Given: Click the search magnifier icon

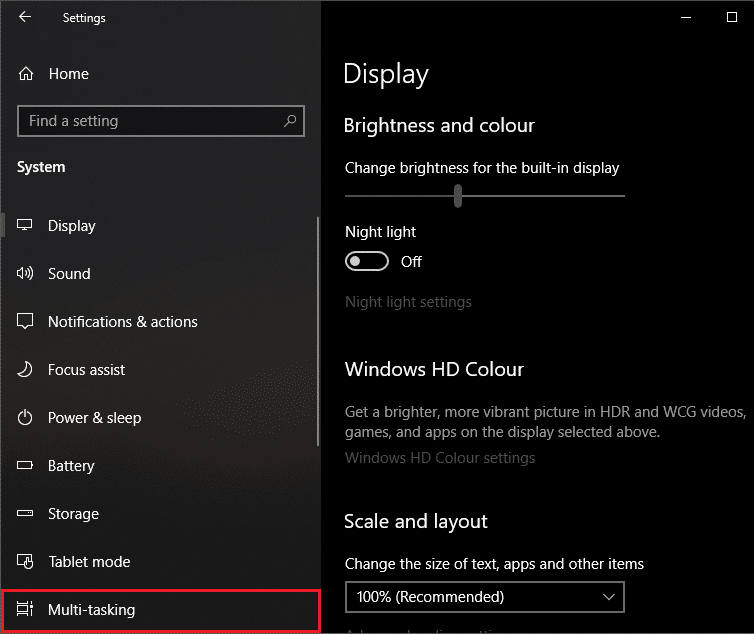Looking at the screenshot, I should (x=290, y=121).
